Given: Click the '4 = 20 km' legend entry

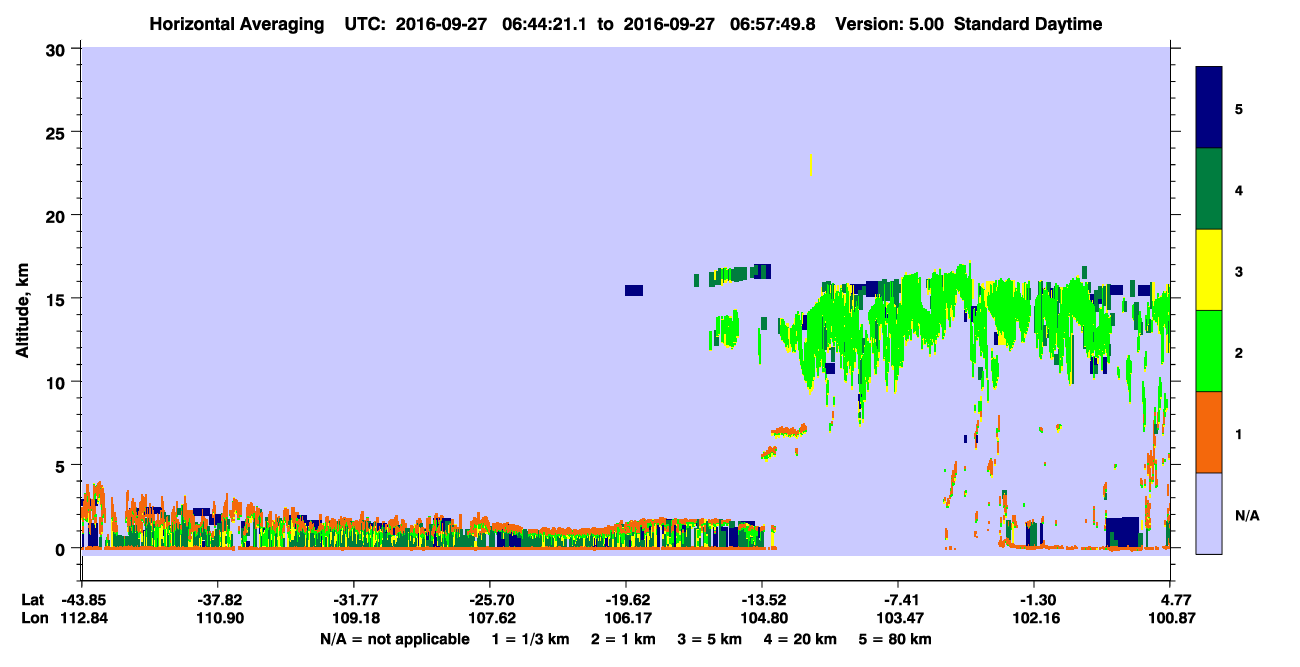Looking at the screenshot, I should click(800, 638).
